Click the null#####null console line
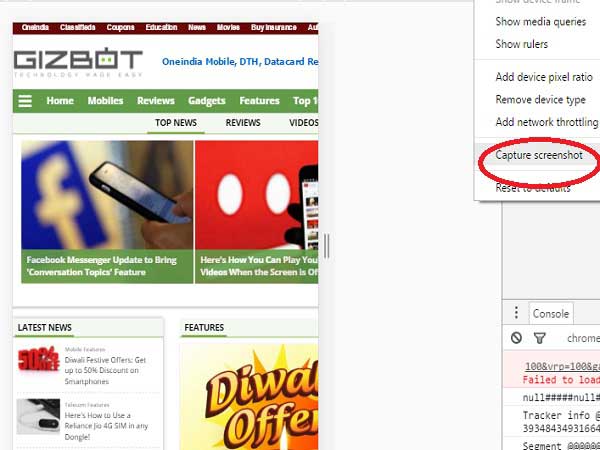This screenshot has height=450, width=600. pyautogui.click(x=561, y=398)
